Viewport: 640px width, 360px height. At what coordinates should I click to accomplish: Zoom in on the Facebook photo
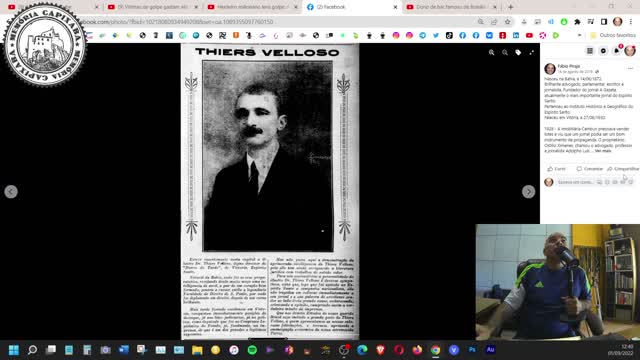[x=491, y=53]
